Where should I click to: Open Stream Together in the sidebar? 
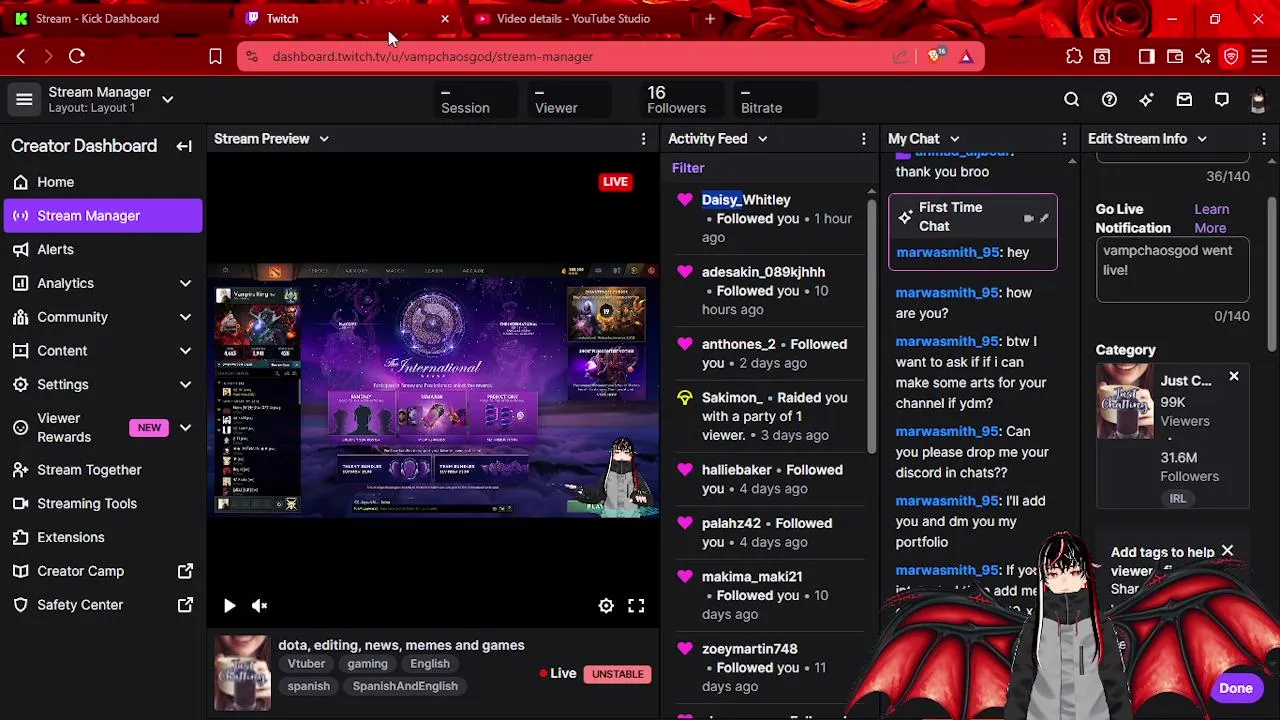[x=103, y=470]
